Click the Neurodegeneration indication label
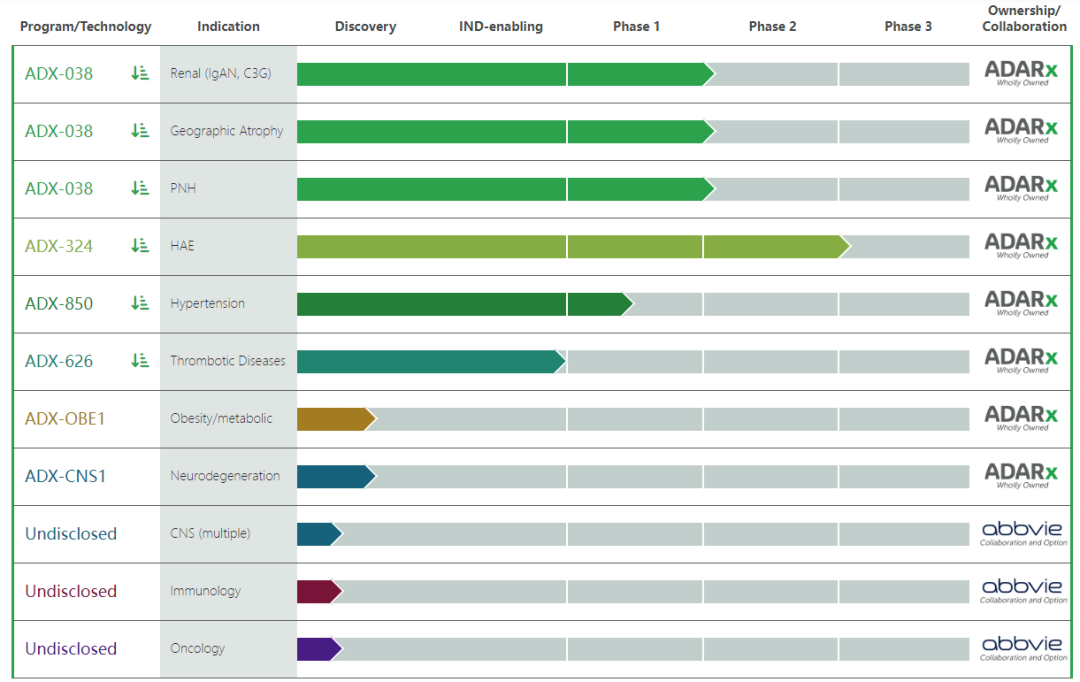 [225, 476]
